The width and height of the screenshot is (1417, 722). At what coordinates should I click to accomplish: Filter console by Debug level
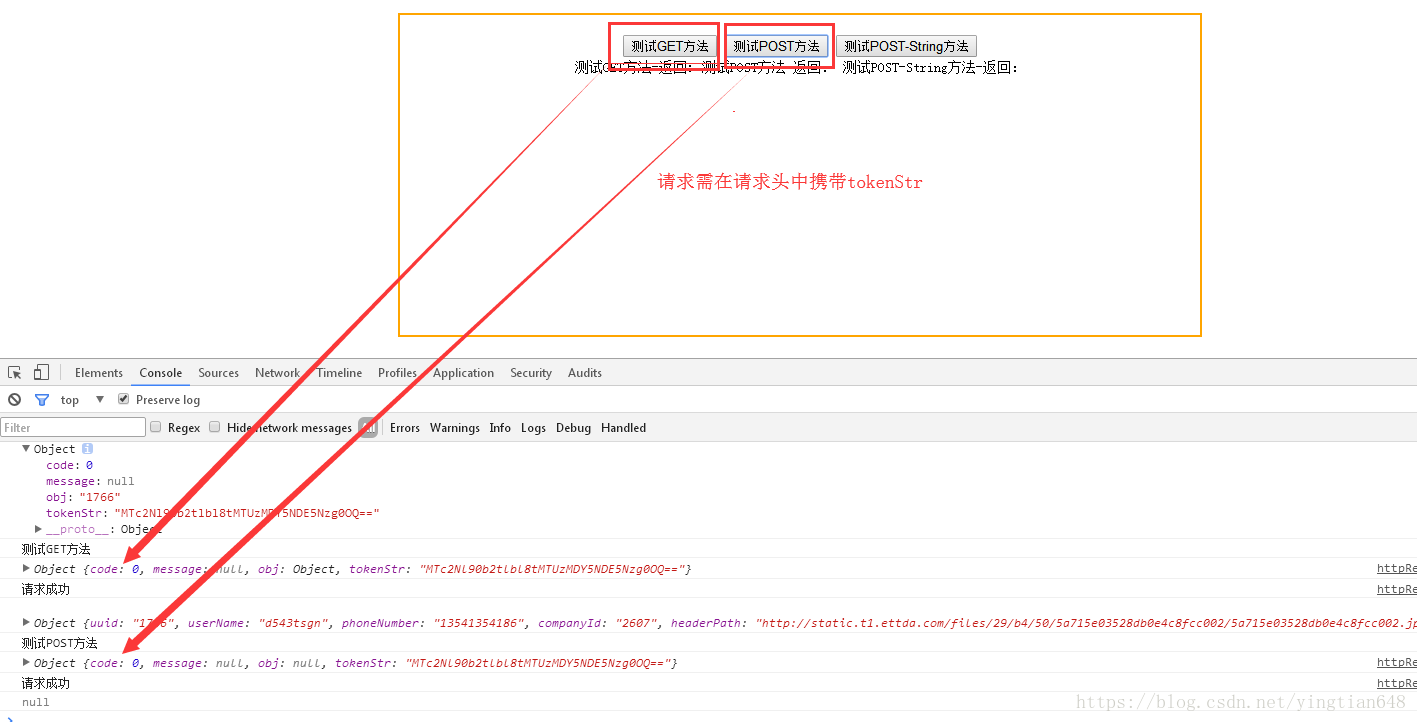573,428
